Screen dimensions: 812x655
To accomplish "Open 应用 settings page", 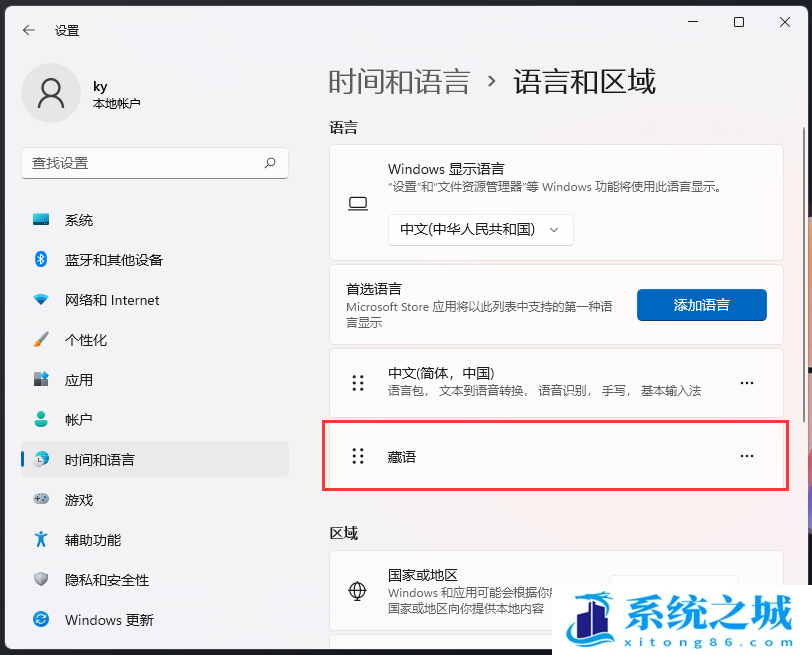I will pos(155,380).
